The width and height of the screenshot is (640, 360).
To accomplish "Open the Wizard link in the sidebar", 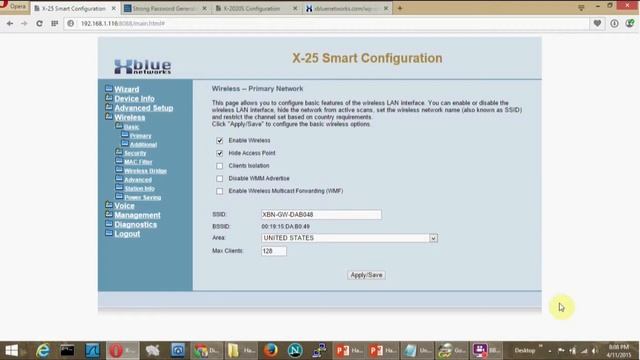I will [127, 89].
